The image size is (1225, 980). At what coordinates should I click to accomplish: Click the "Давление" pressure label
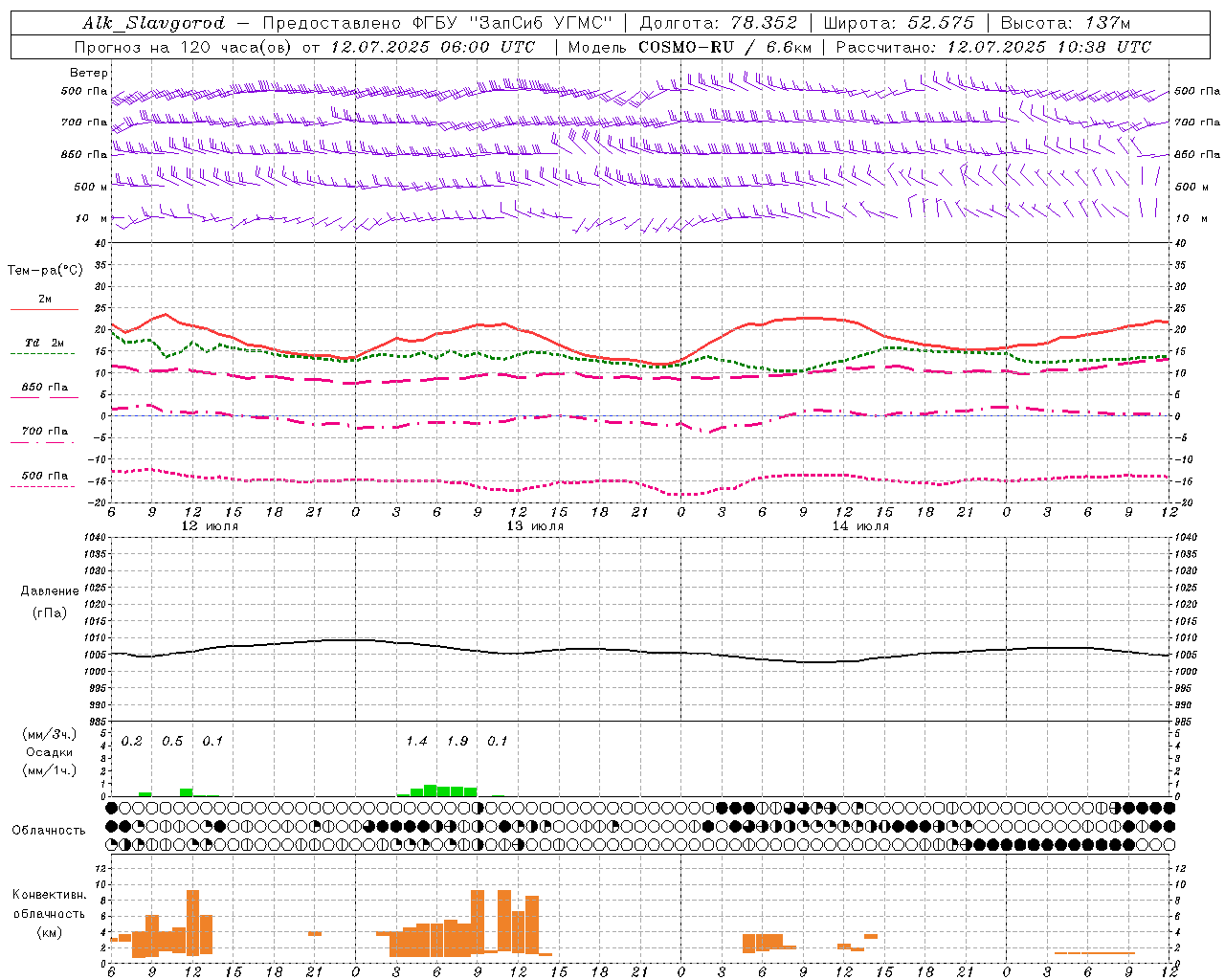pos(50,591)
